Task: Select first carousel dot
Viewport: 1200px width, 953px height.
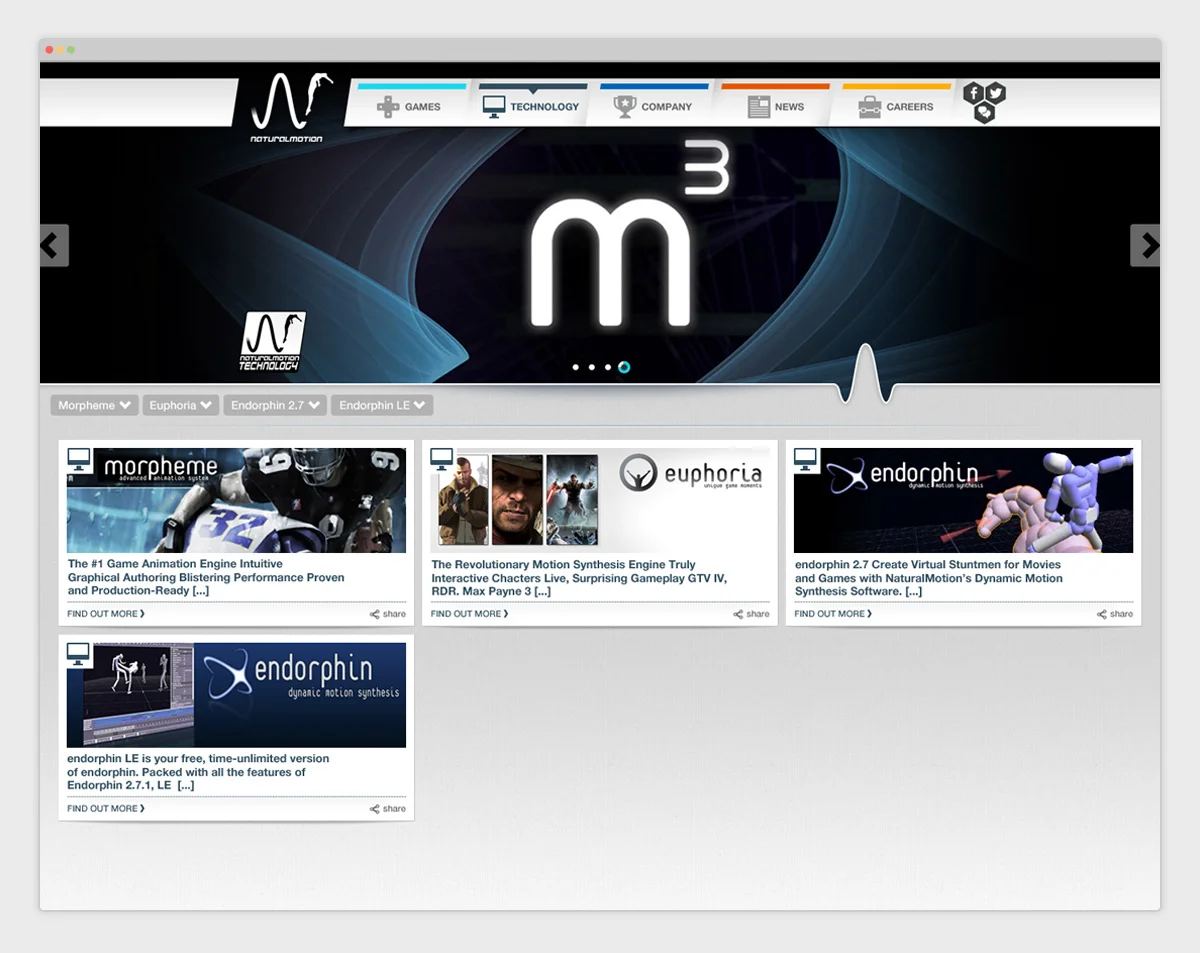Action: [x=576, y=367]
